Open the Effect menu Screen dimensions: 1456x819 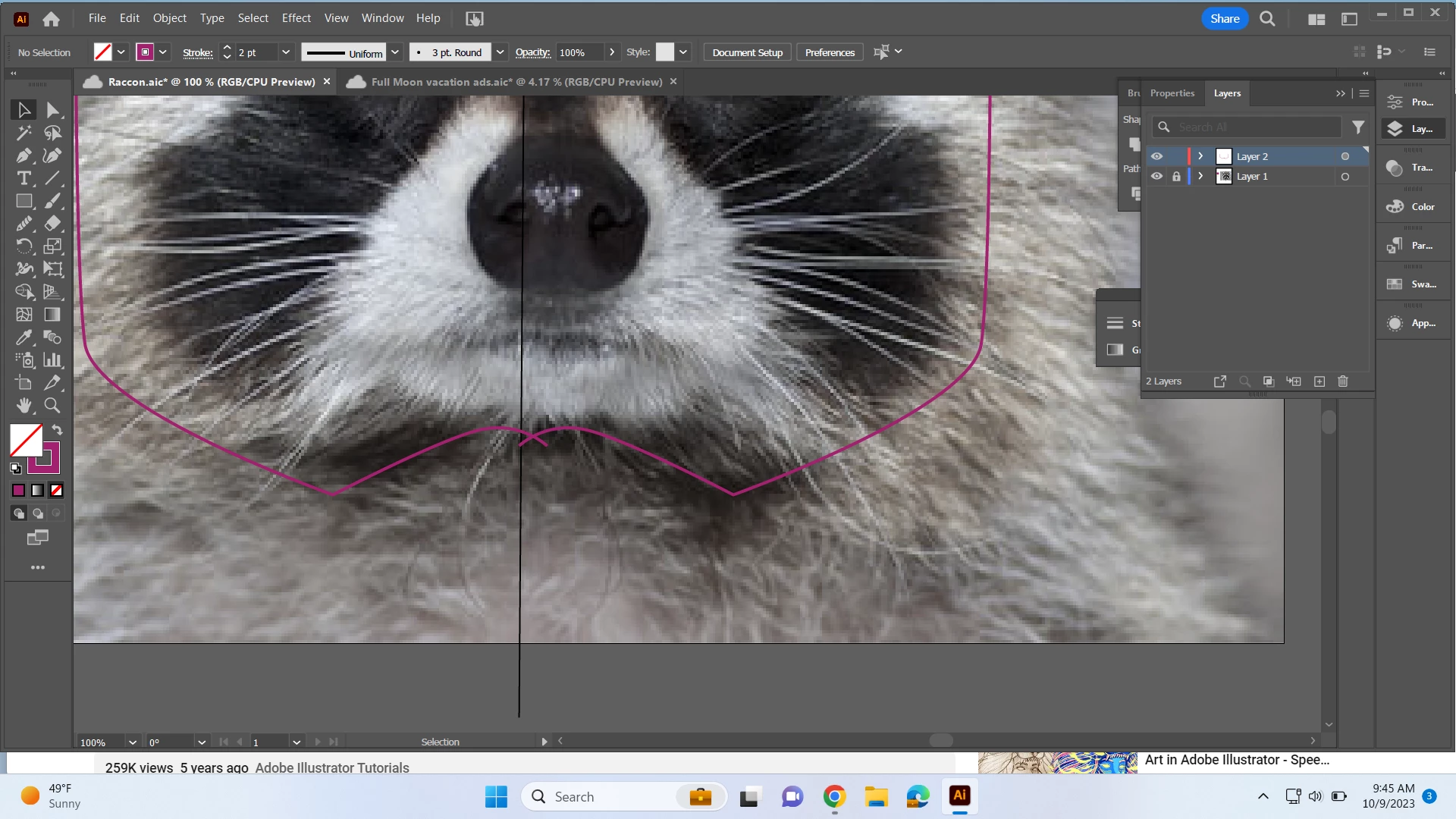pyautogui.click(x=296, y=18)
